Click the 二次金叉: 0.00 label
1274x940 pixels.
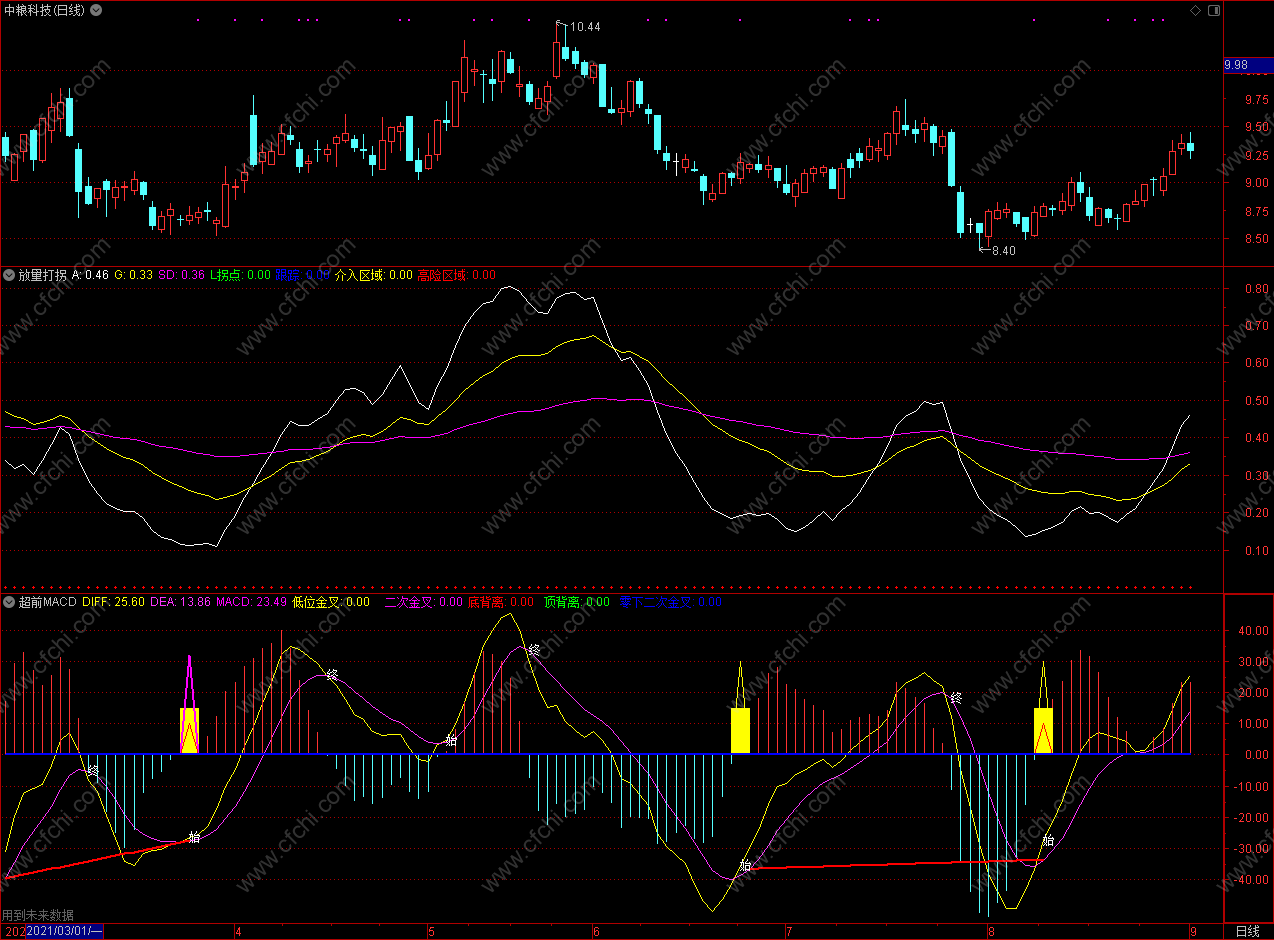423,602
